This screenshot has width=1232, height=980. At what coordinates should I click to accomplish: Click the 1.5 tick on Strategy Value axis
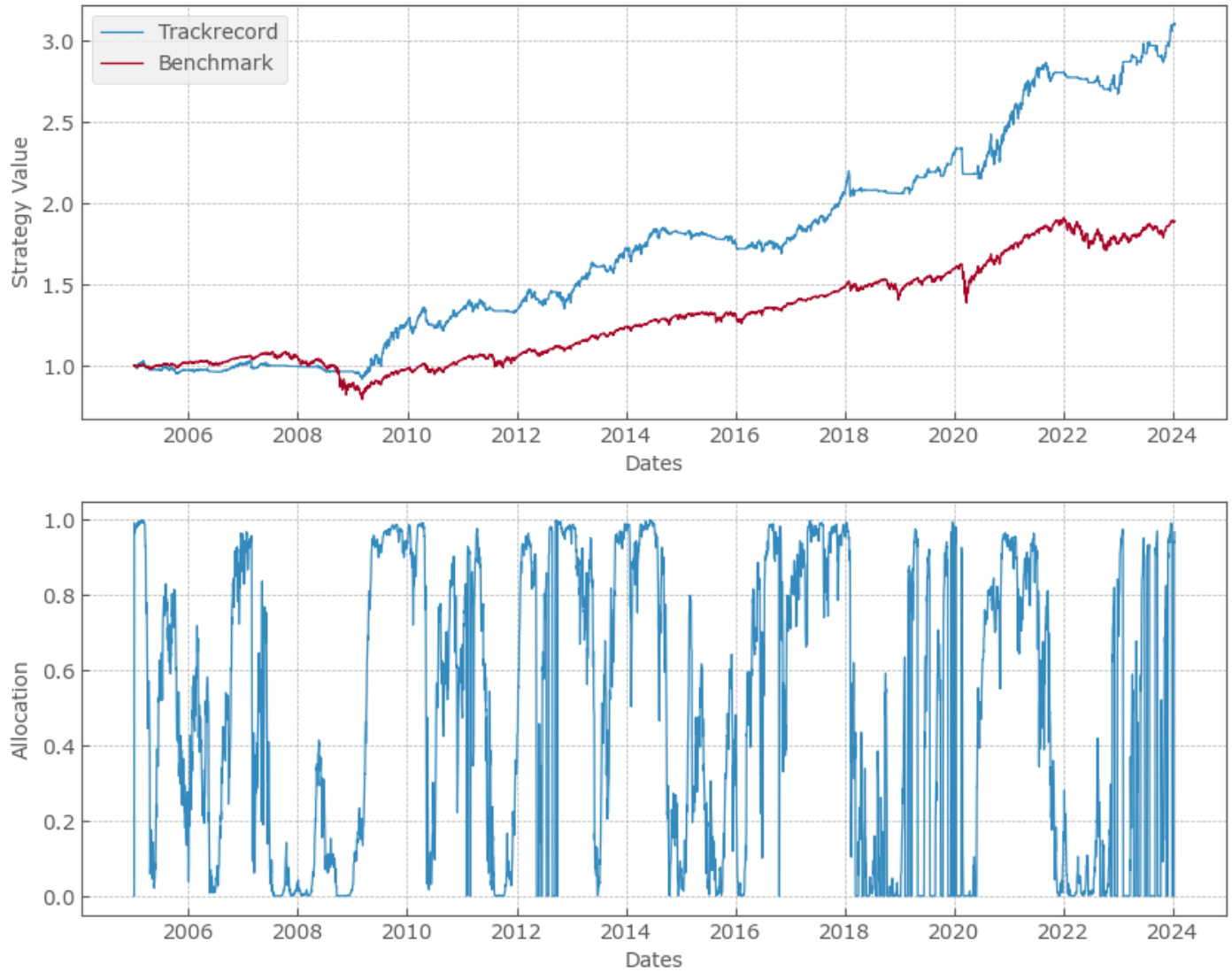(x=58, y=286)
